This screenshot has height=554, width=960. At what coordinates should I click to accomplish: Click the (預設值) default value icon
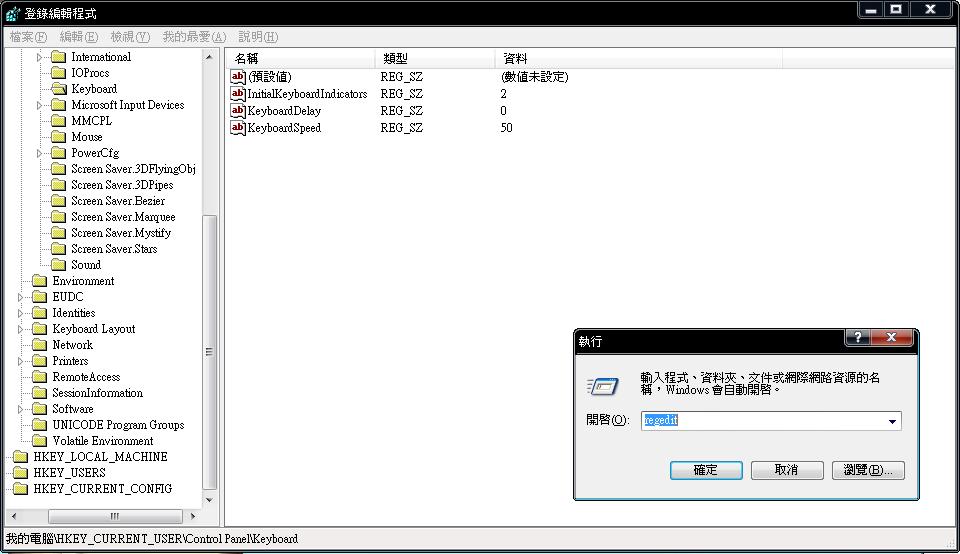(238, 77)
